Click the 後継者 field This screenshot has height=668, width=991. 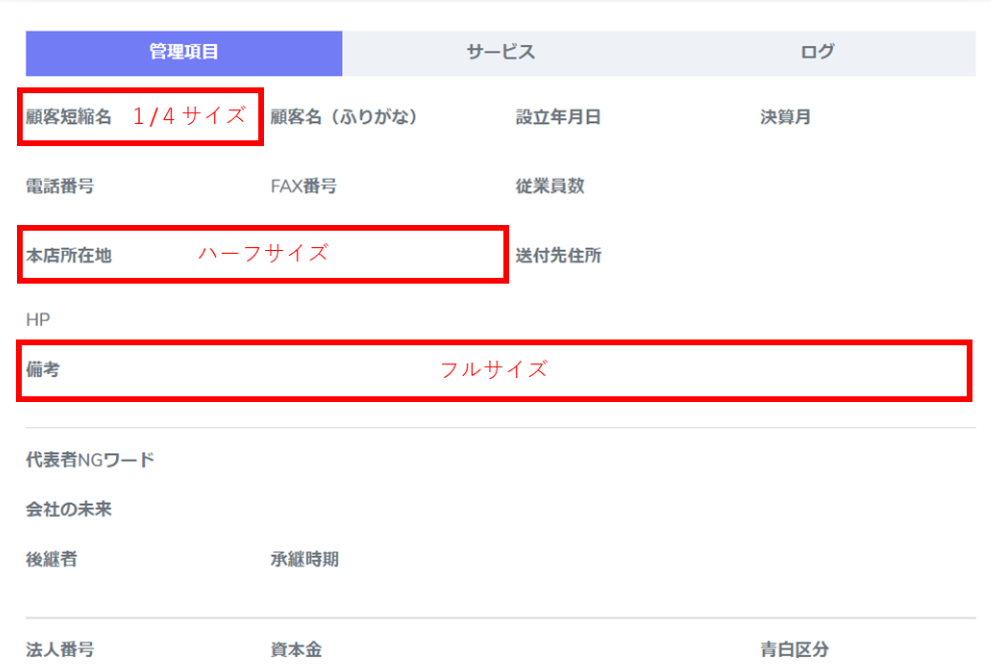(x=51, y=560)
